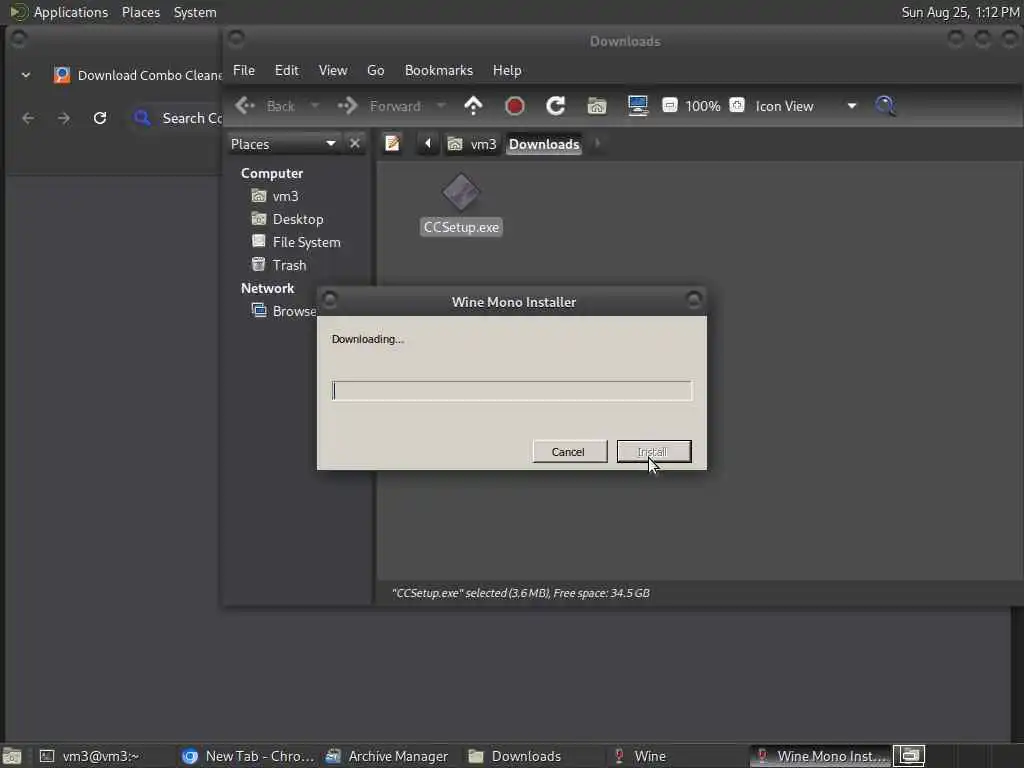The height and width of the screenshot is (768, 1024).
Task: Zoom in with the plus icon
Action: pyautogui.click(x=737, y=105)
